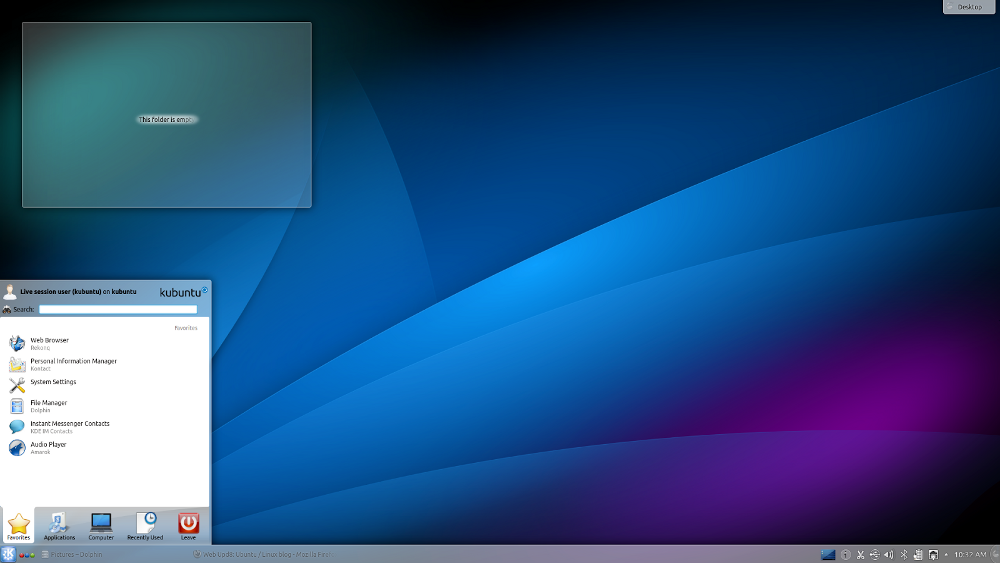Viewport: 1000px width, 563px height.
Task: Open the activities three-dot icon
Action: pyautogui.click(x=27, y=555)
